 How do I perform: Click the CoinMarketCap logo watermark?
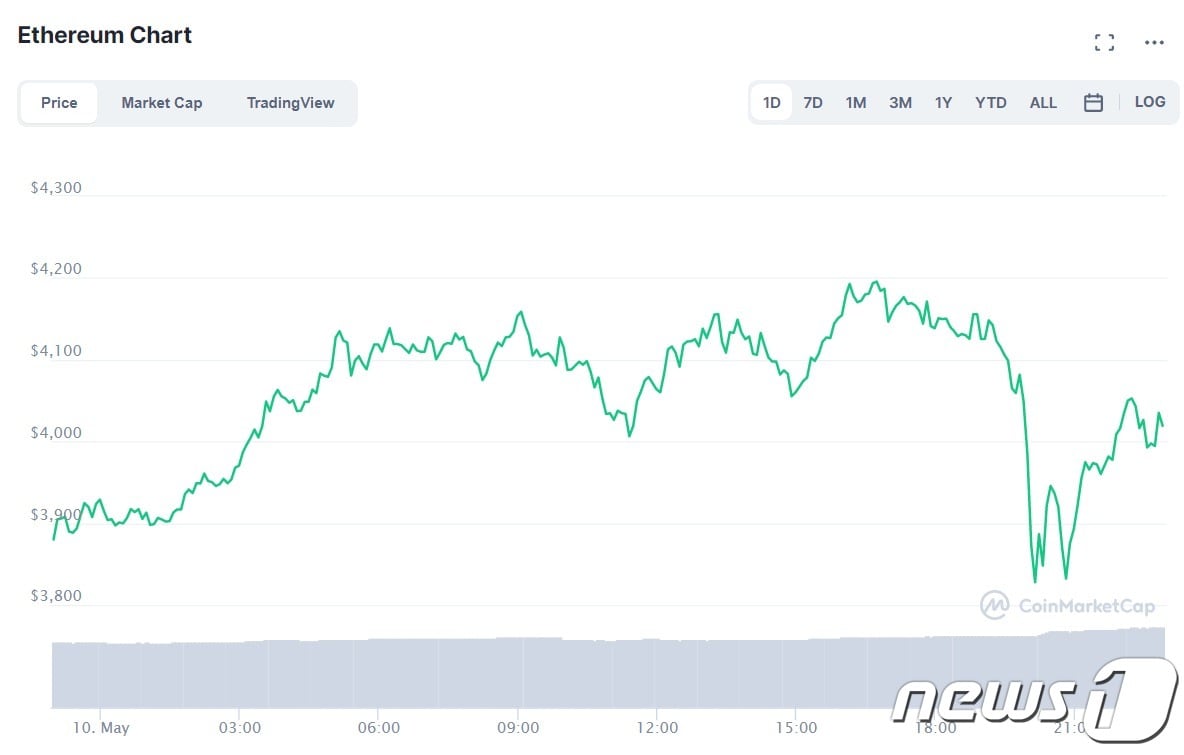(1067, 605)
